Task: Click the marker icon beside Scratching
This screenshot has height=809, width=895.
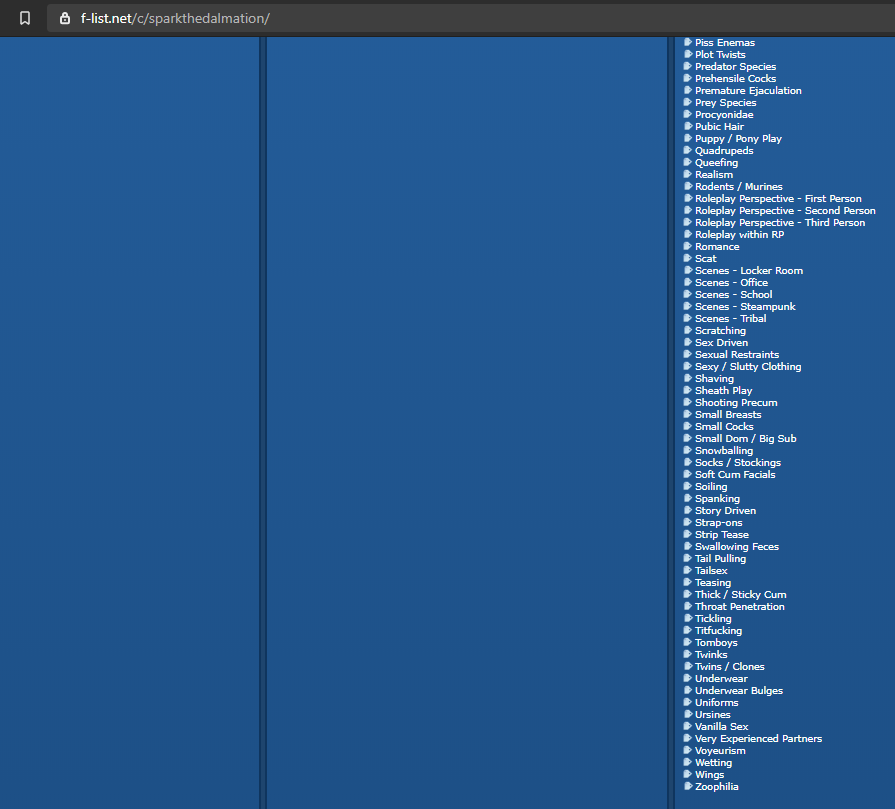Action: point(688,330)
